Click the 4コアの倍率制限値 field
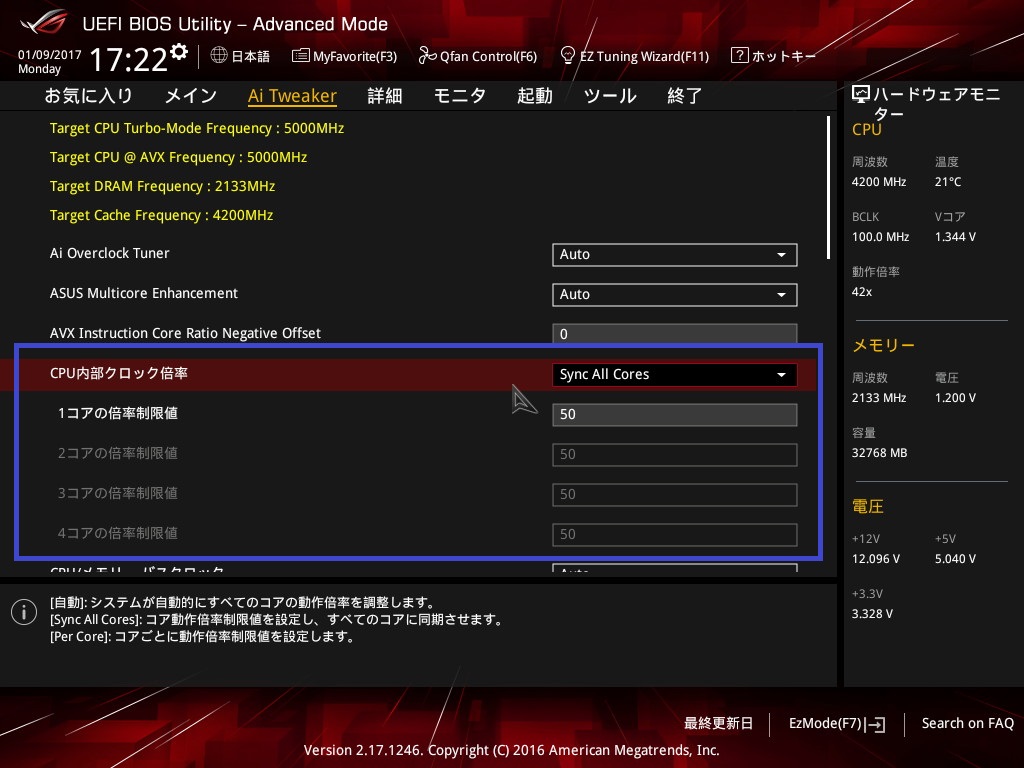This screenshot has height=768, width=1024. click(675, 534)
